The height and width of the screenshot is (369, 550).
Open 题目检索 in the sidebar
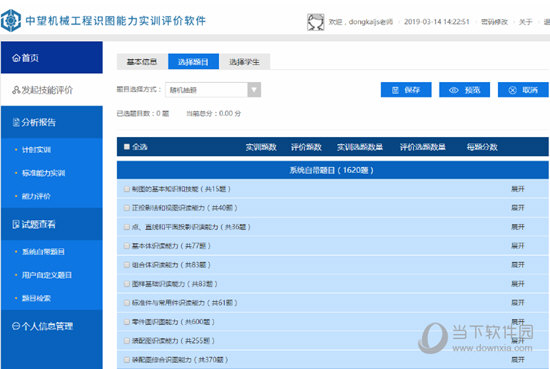pyautogui.click(x=36, y=298)
